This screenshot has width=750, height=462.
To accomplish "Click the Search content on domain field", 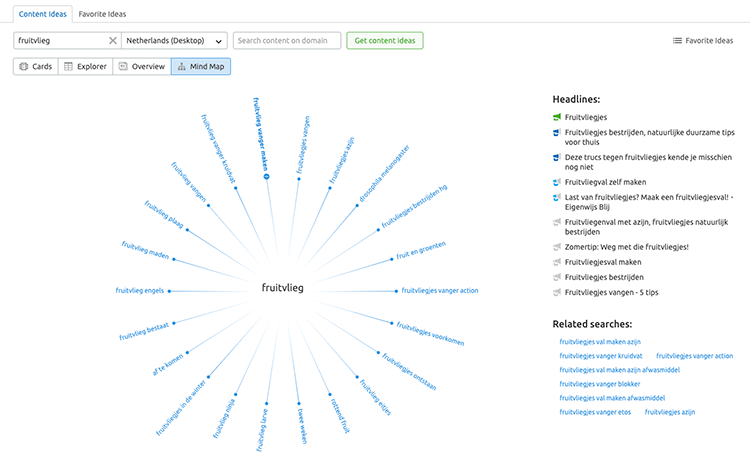I will 287,41.
